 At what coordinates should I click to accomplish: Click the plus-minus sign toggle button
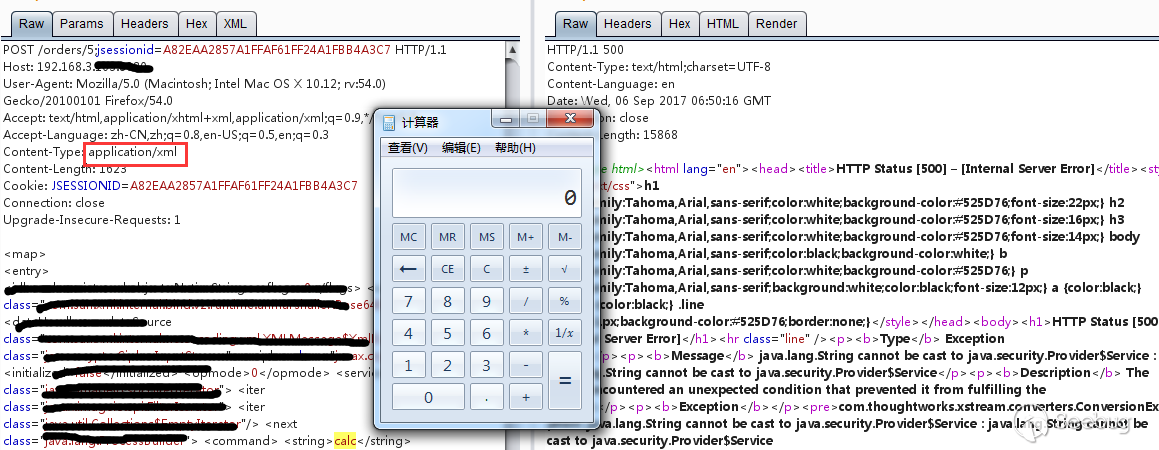[526, 269]
